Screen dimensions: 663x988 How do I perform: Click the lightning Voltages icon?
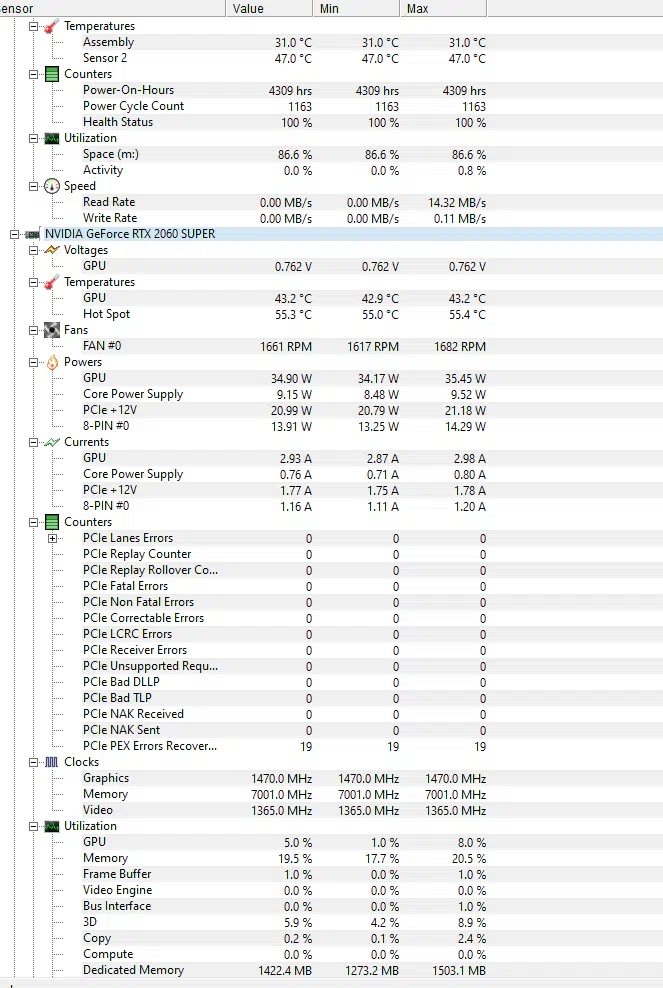click(x=52, y=250)
